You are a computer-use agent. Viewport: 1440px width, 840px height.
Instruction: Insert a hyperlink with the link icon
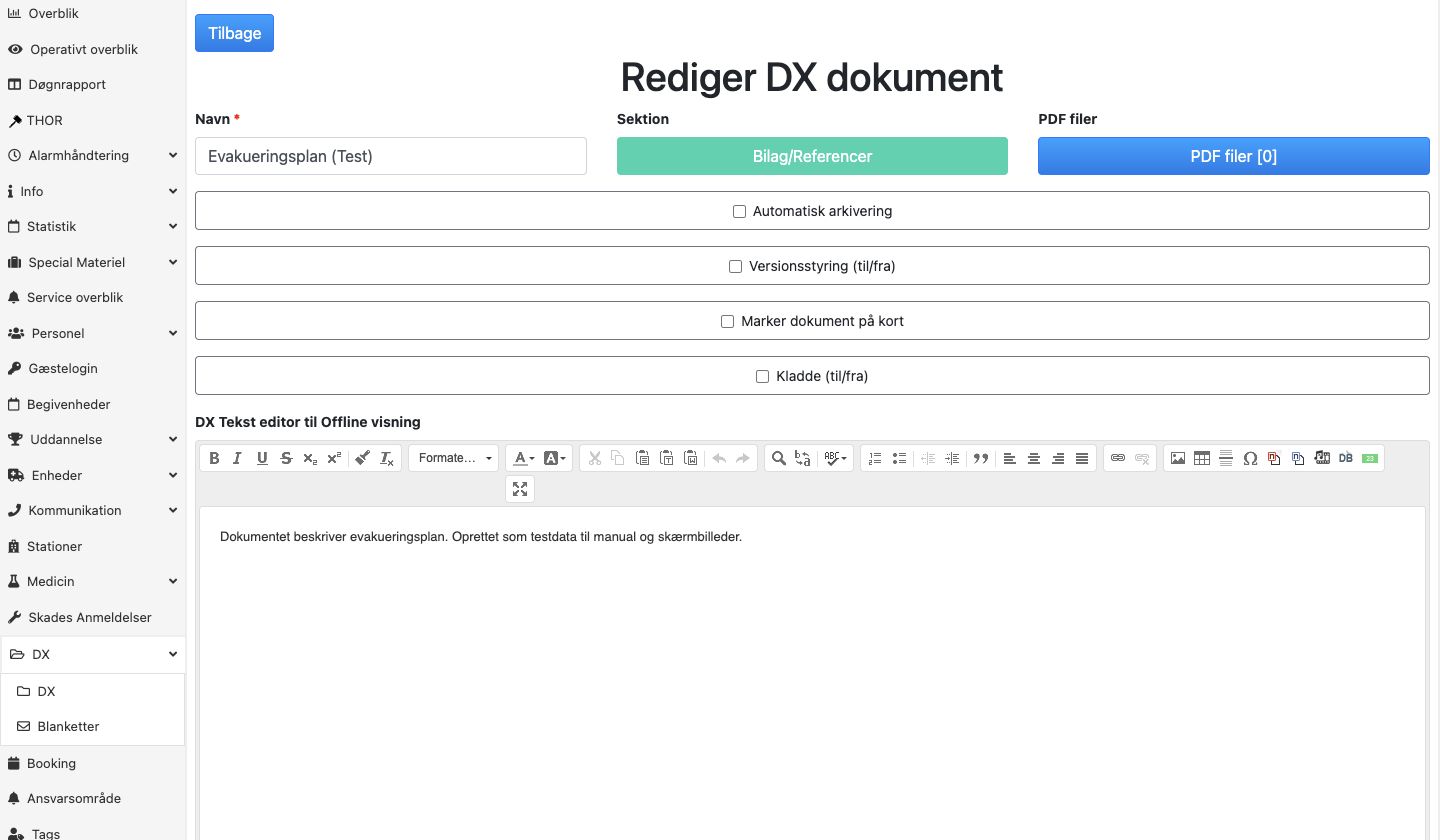tap(1118, 458)
